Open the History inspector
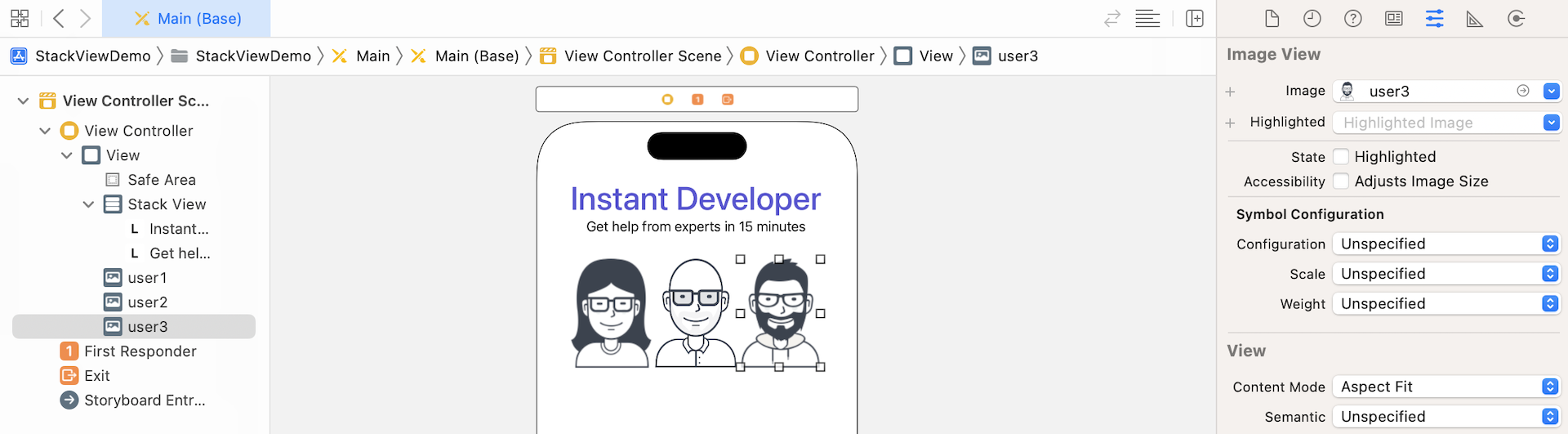The image size is (1568, 434). pos(1312,19)
